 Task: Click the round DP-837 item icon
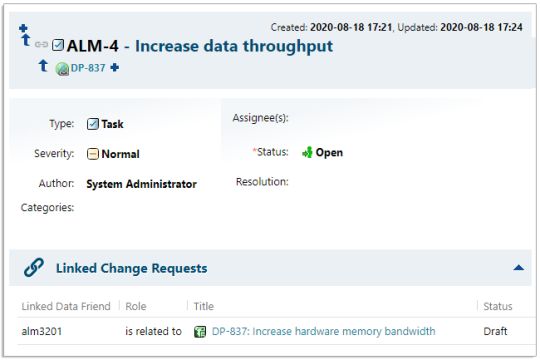coord(62,69)
